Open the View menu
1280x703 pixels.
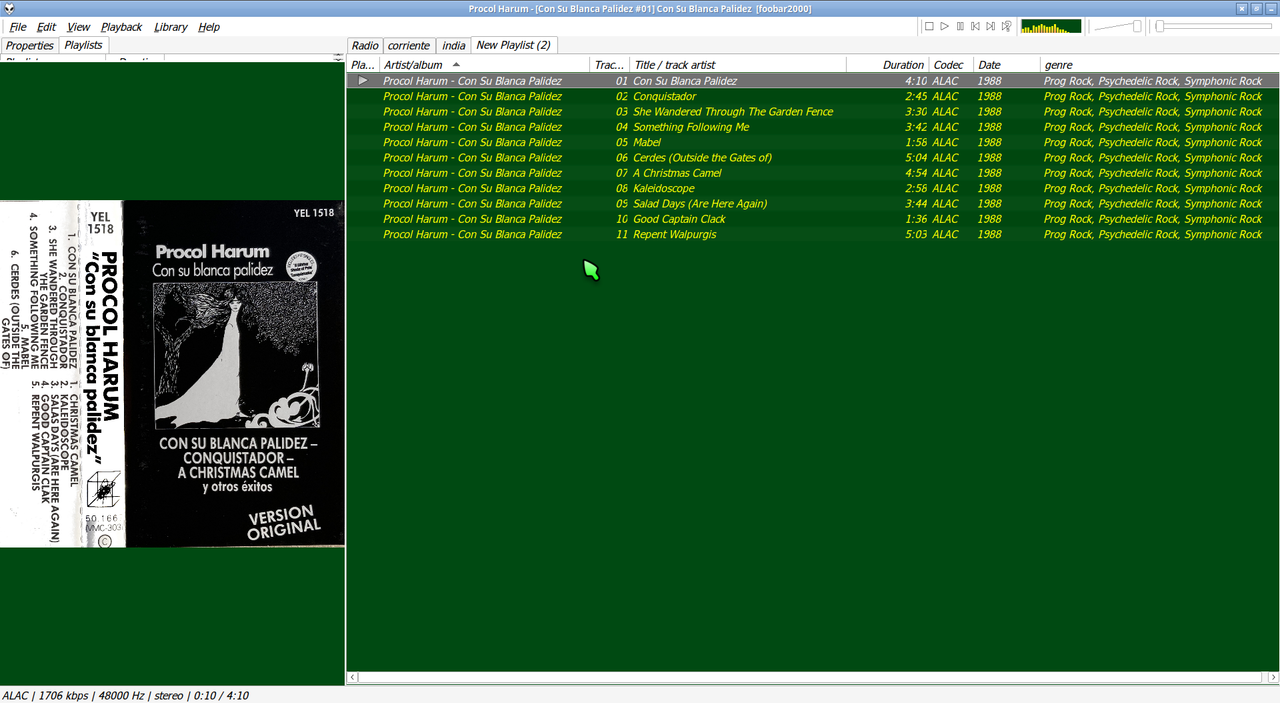pos(78,27)
